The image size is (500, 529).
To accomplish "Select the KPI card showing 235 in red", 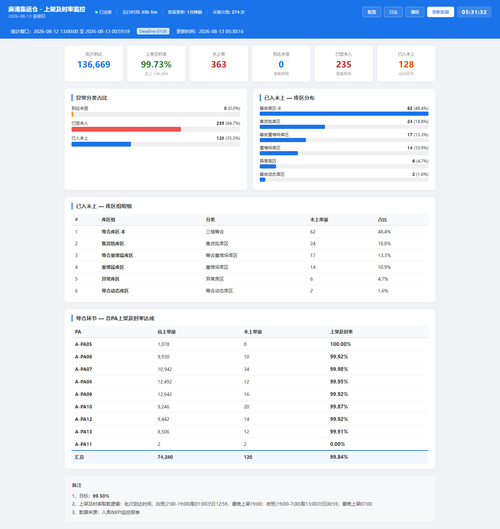I will [344, 64].
